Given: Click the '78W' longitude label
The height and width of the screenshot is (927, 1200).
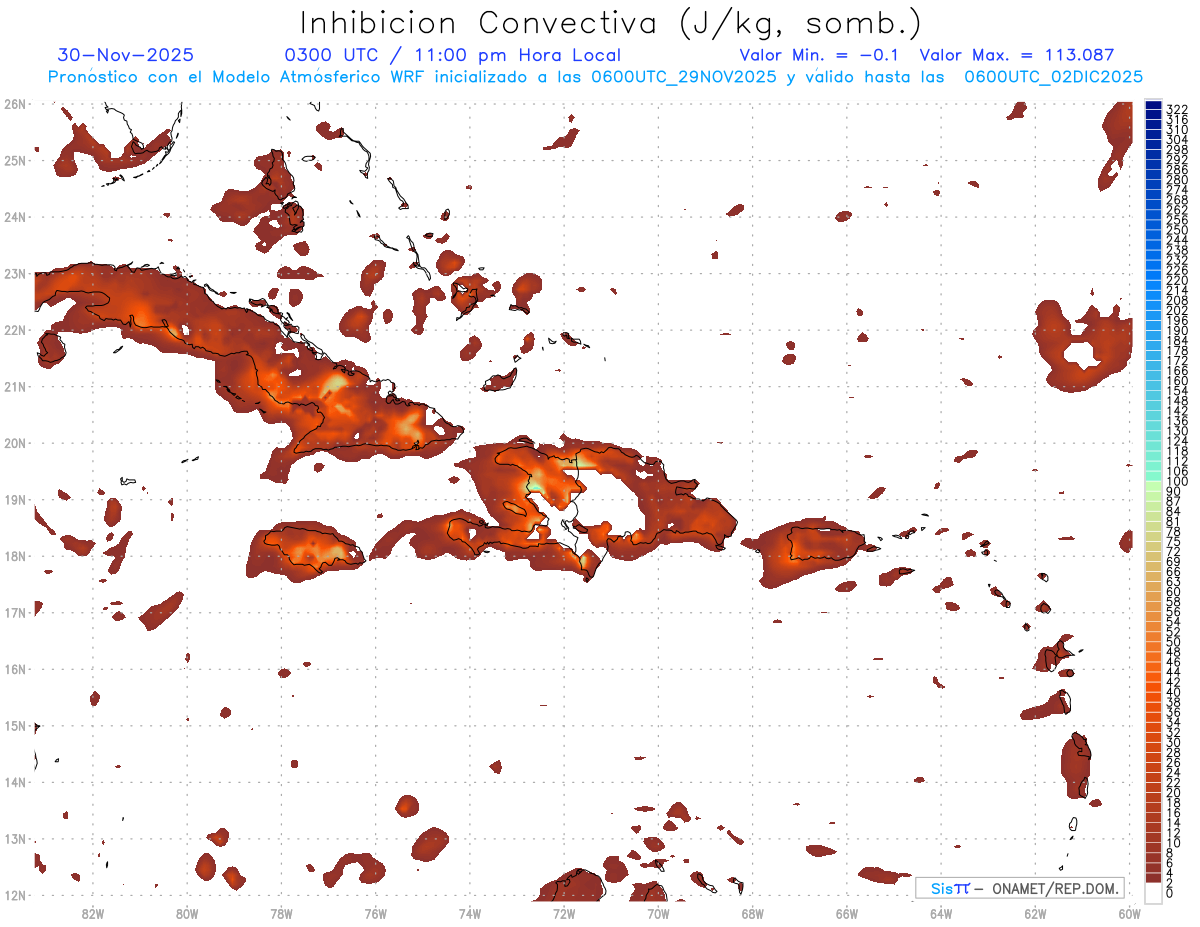Looking at the screenshot, I should [281, 912].
